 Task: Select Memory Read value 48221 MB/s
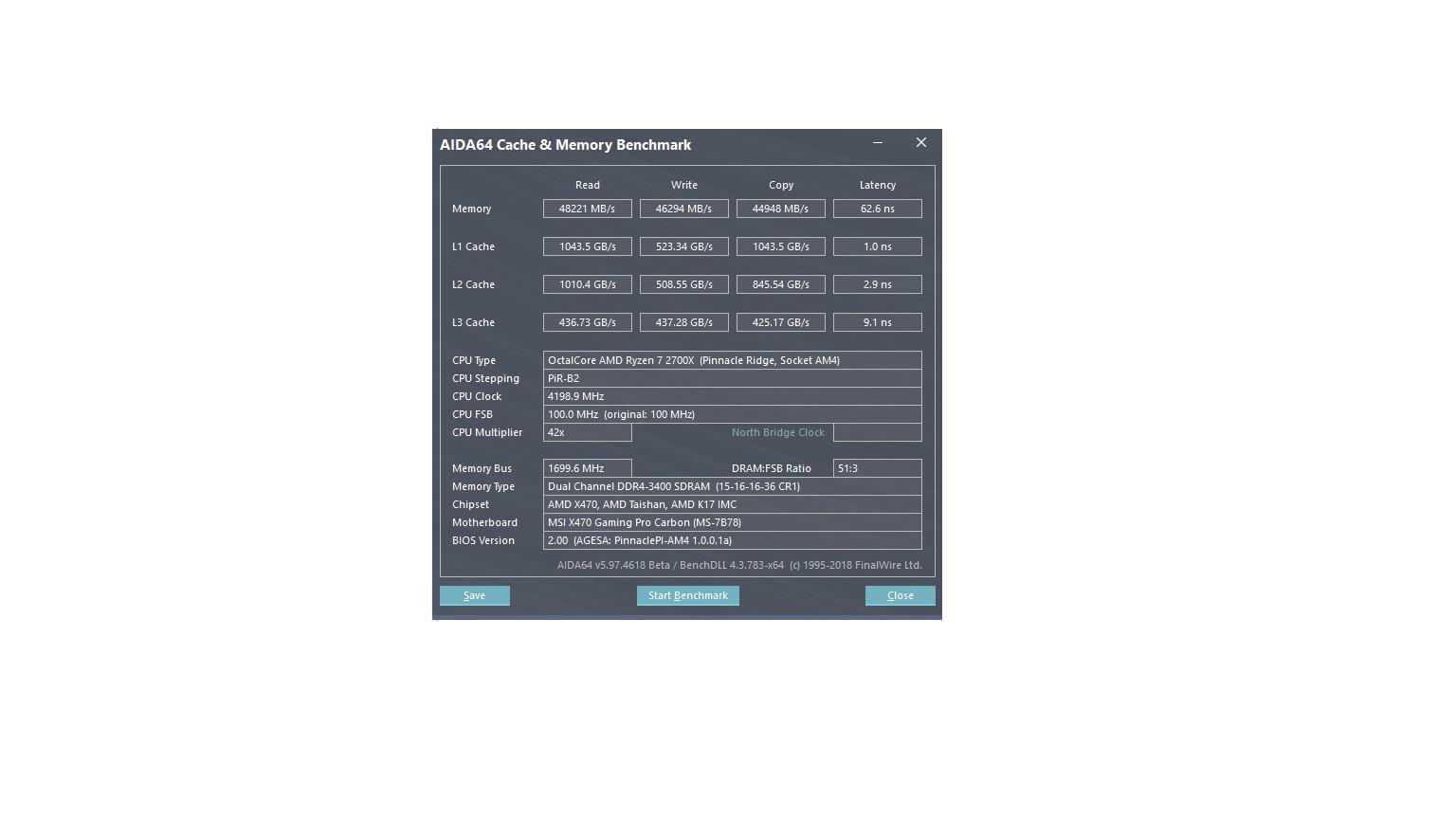588,209
